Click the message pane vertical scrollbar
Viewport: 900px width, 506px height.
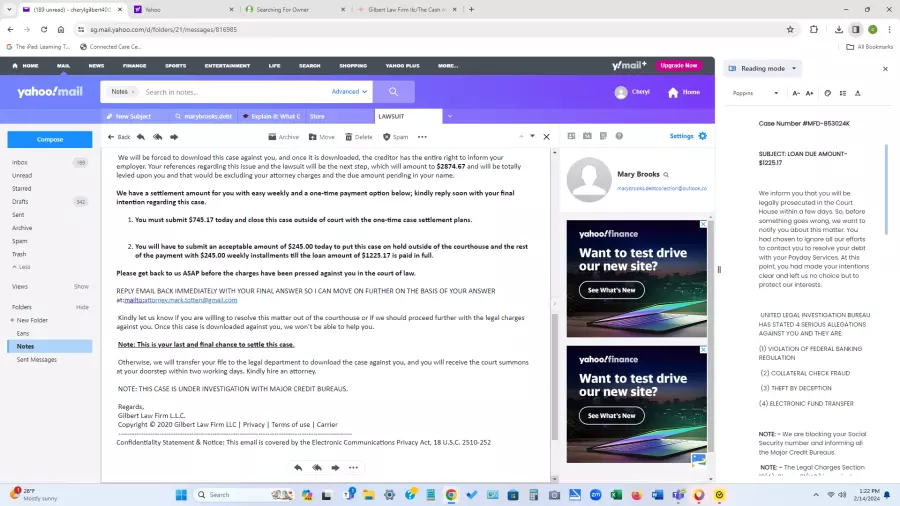coord(554,376)
